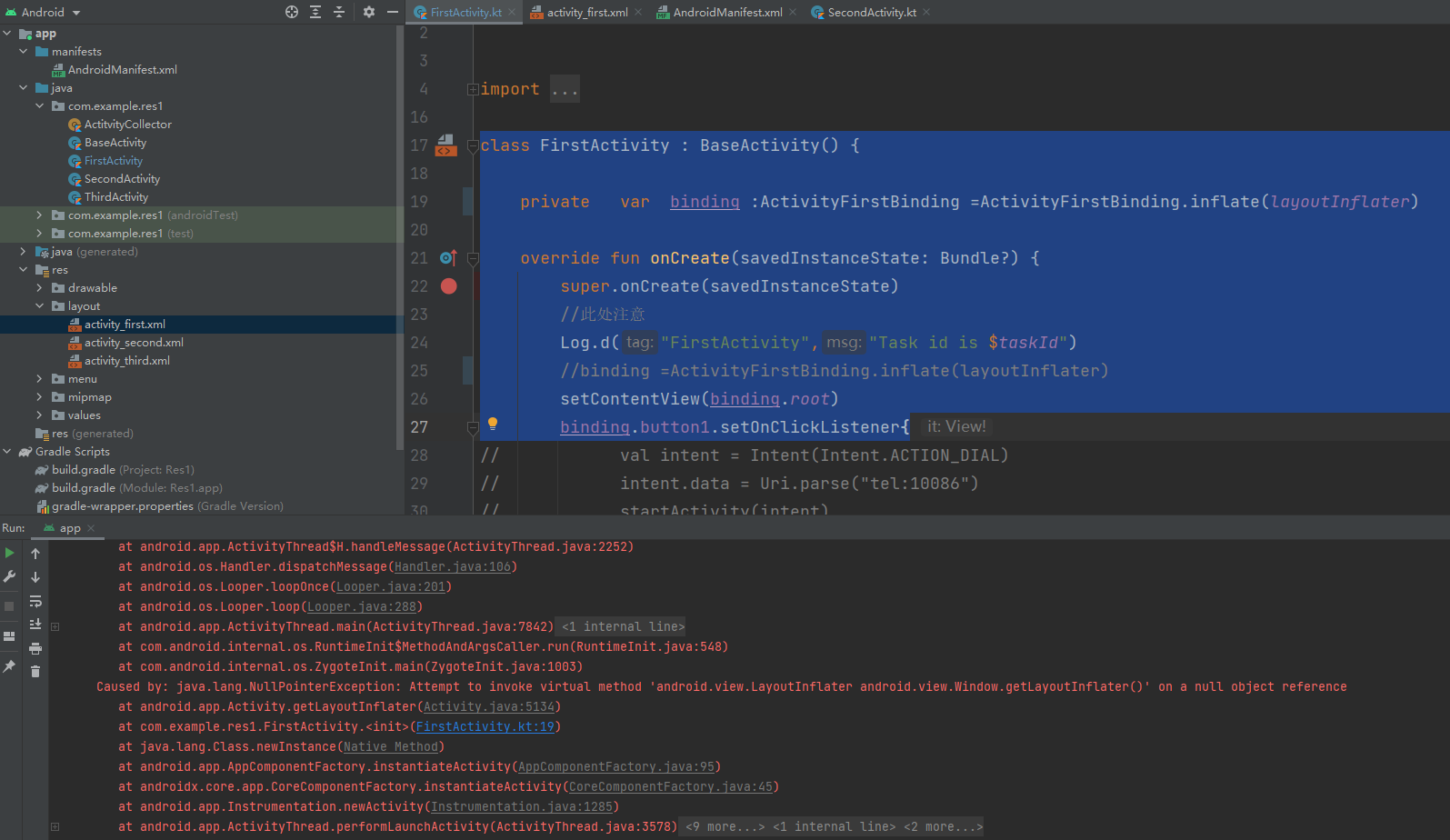Switch to SecondActivity.kt editor tab

[871, 13]
